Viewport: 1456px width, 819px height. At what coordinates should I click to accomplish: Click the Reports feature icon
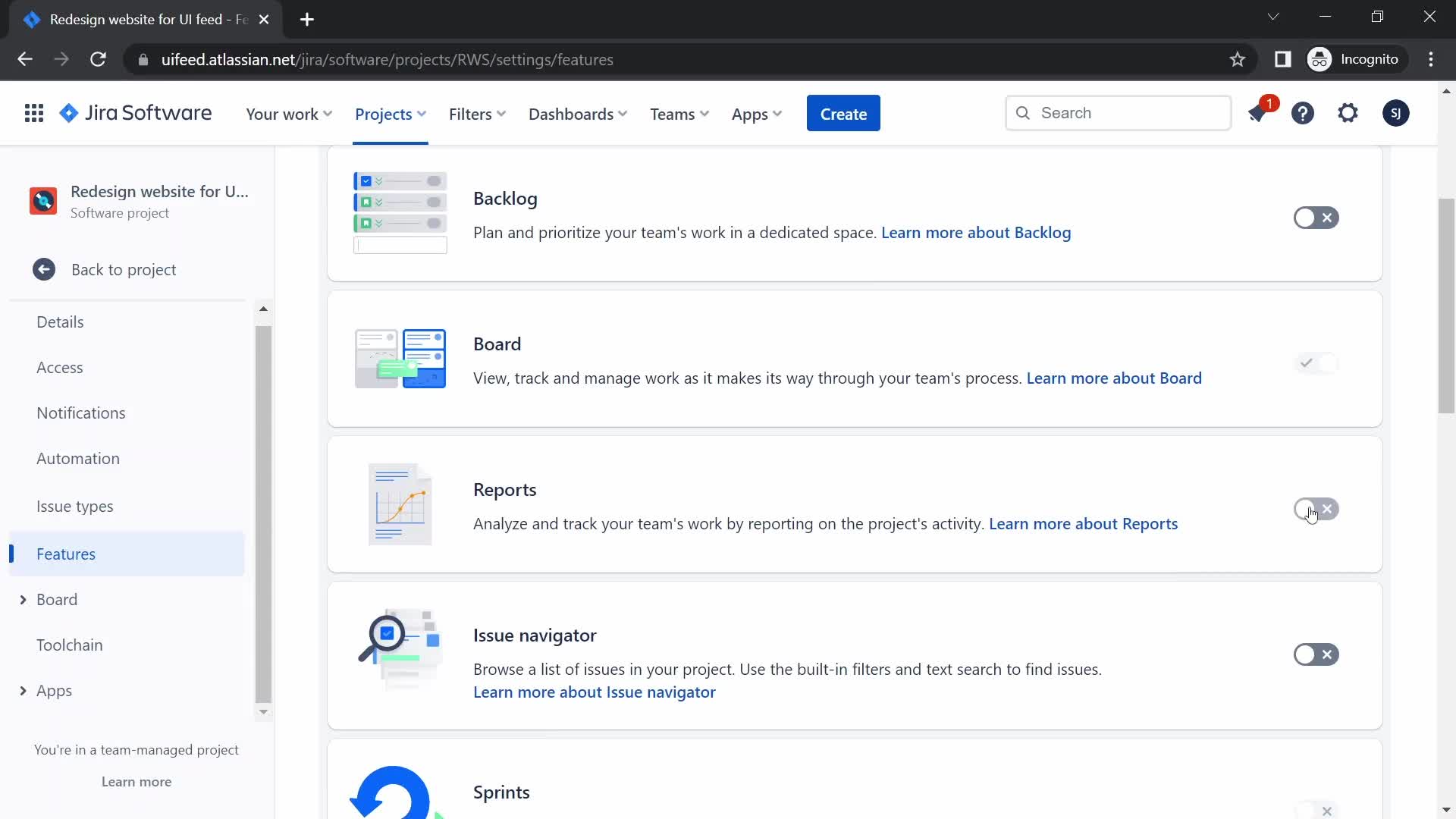399,504
